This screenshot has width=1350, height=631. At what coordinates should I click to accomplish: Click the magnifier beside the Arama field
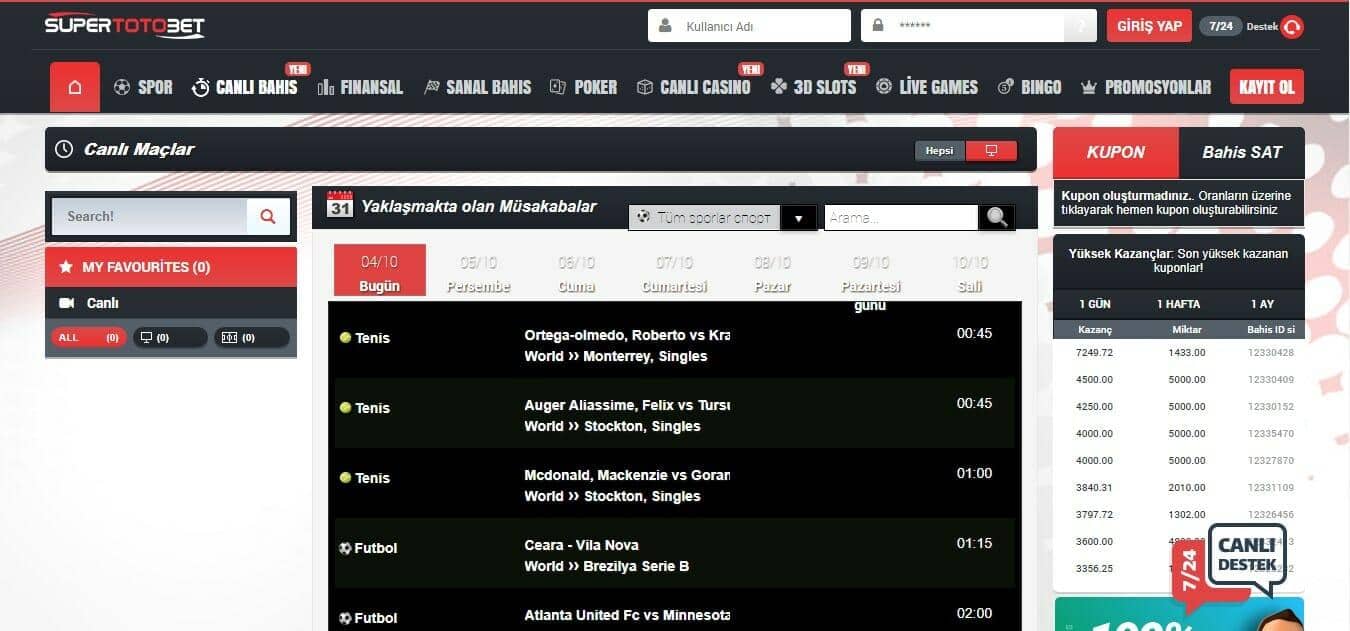pos(997,217)
